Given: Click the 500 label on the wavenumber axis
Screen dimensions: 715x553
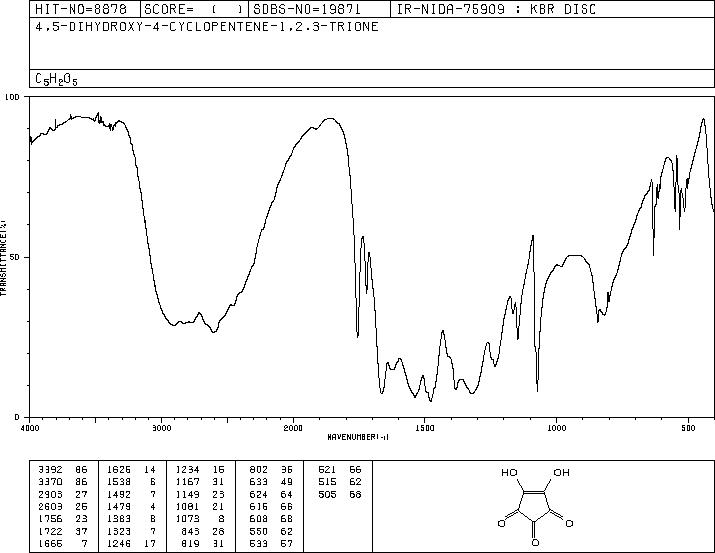Looking at the screenshot, I should coord(688,428).
